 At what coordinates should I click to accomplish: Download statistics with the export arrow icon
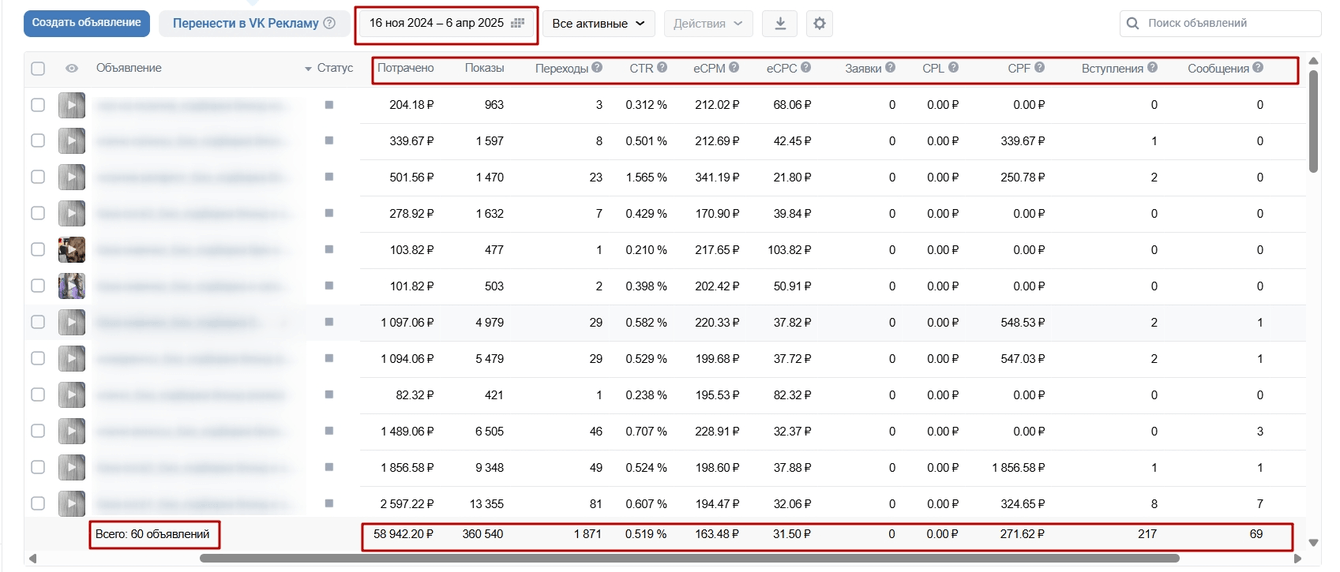tap(780, 23)
